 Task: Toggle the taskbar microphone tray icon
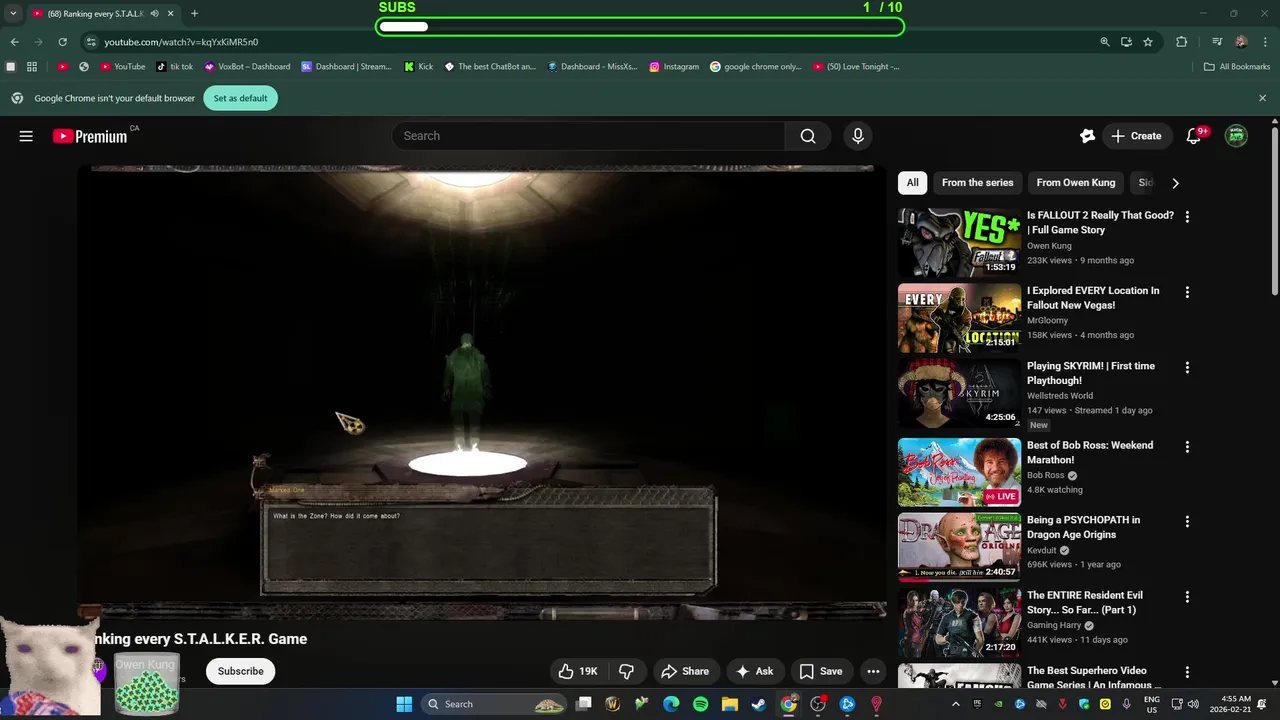[1127, 704]
